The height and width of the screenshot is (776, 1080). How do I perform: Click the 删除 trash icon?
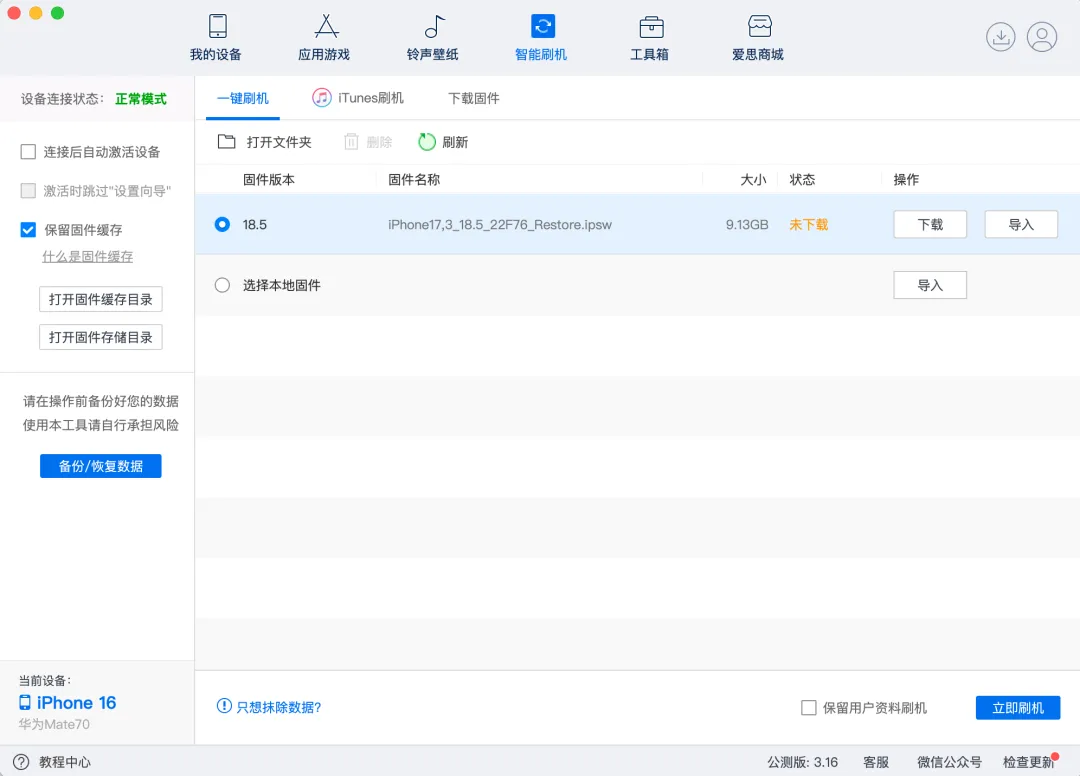point(351,142)
